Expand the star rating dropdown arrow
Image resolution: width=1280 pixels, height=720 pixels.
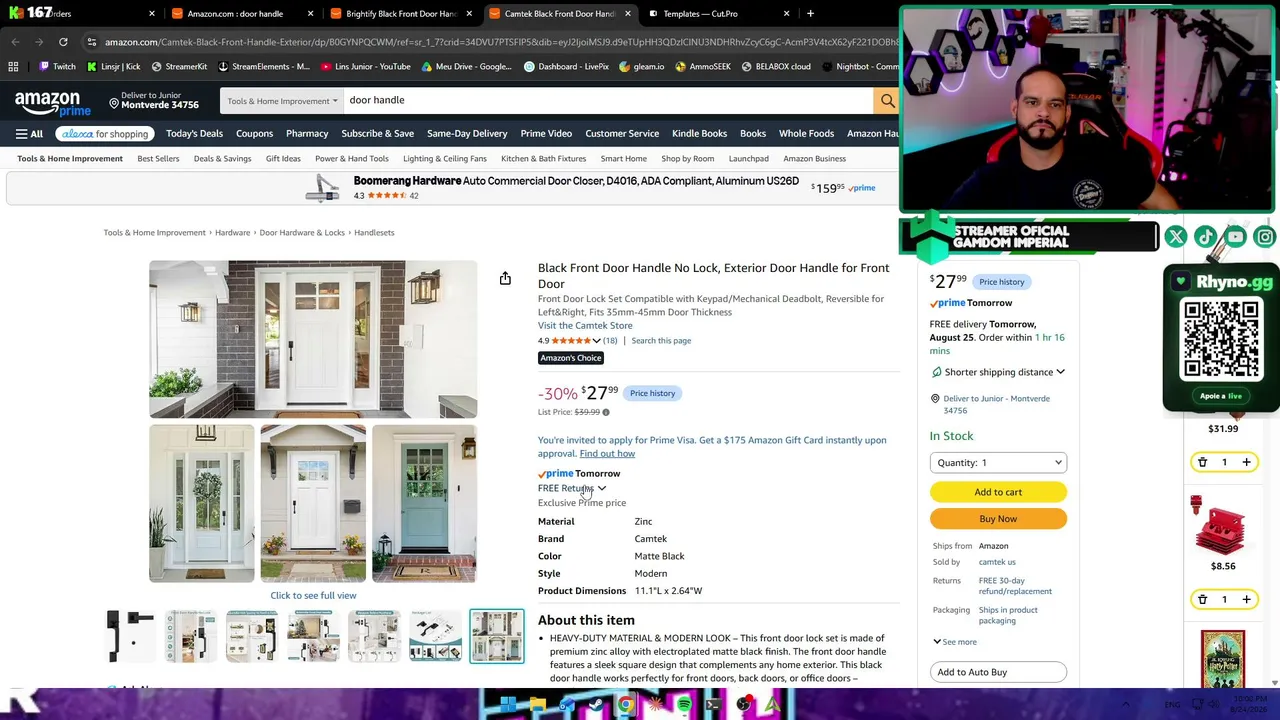pyautogui.click(x=597, y=341)
